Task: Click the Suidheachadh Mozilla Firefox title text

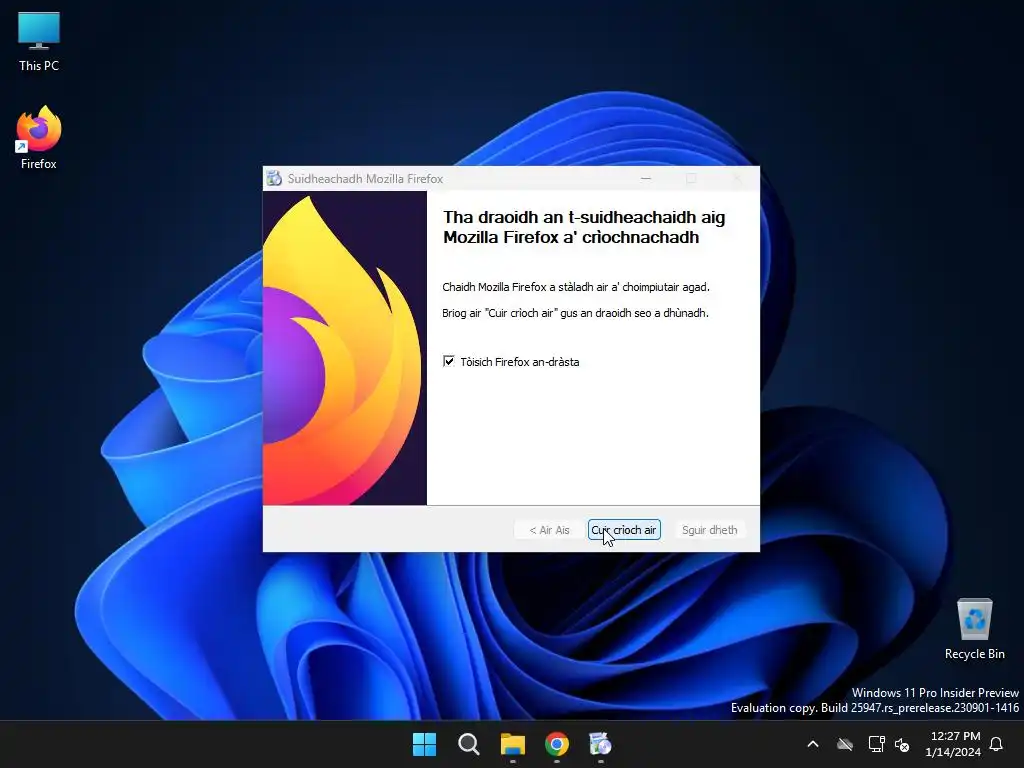Action: 365,178
